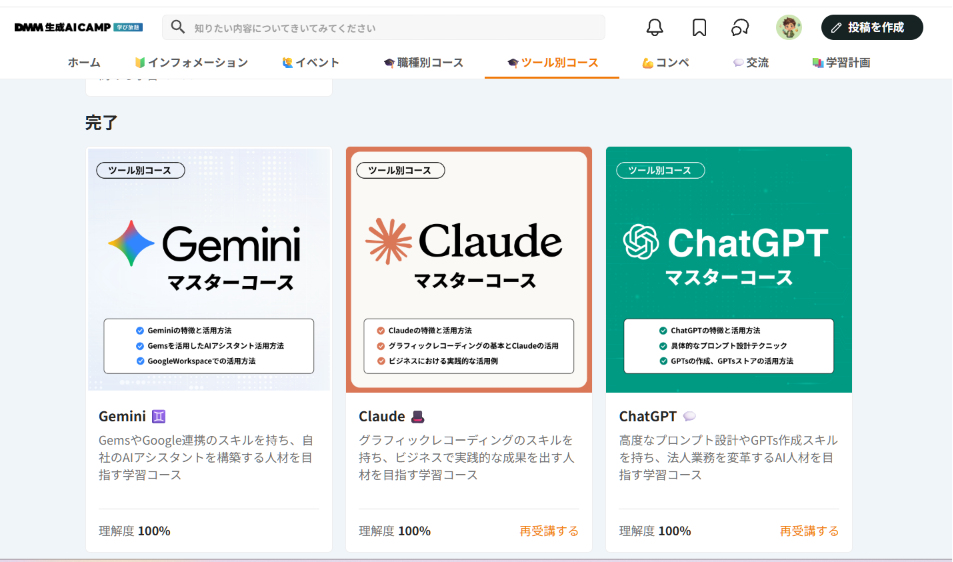Click 再受講する on the Claude card
Viewport: 953px width, 562px height.
pos(549,531)
